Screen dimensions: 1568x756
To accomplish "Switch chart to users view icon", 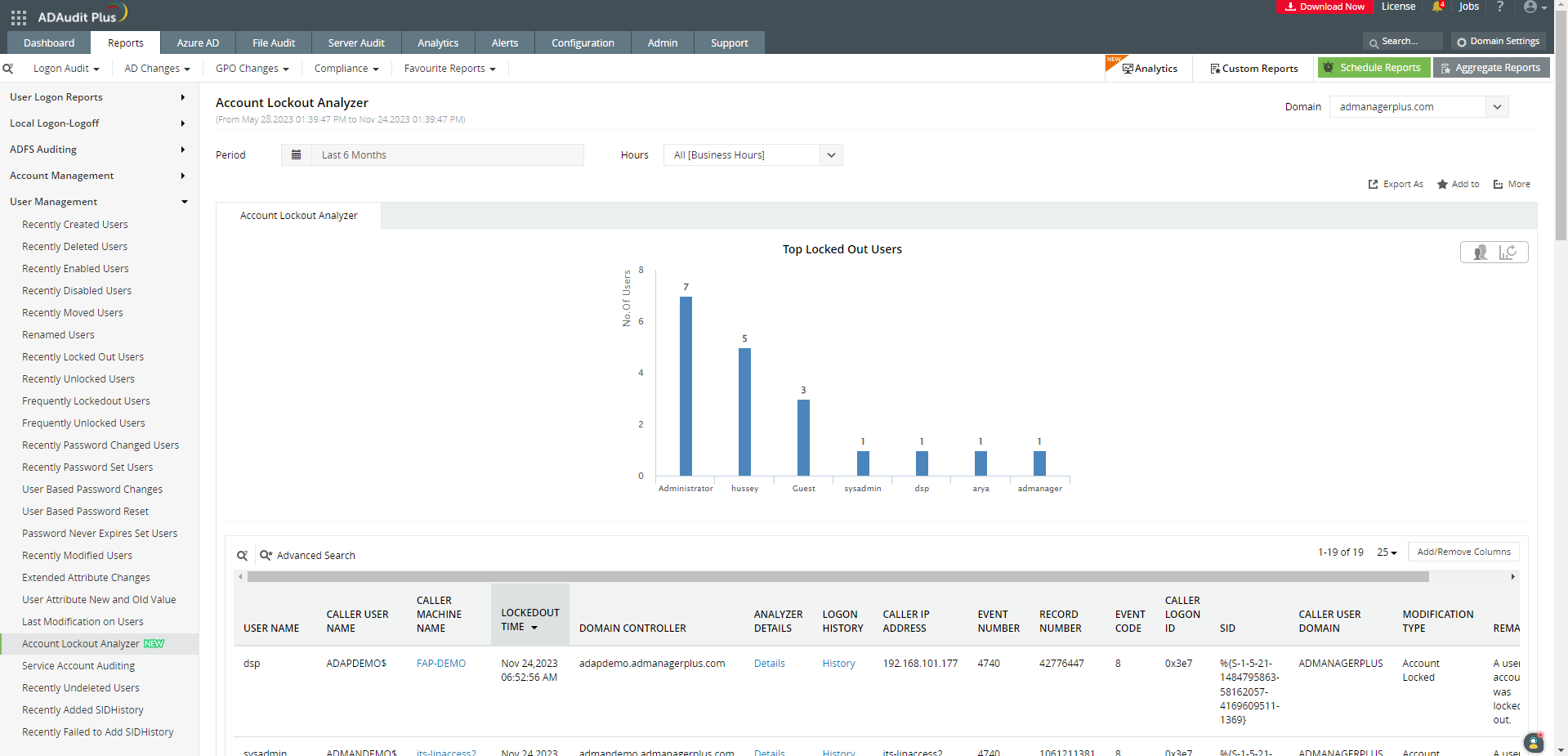I will click(x=1480, y=253).
